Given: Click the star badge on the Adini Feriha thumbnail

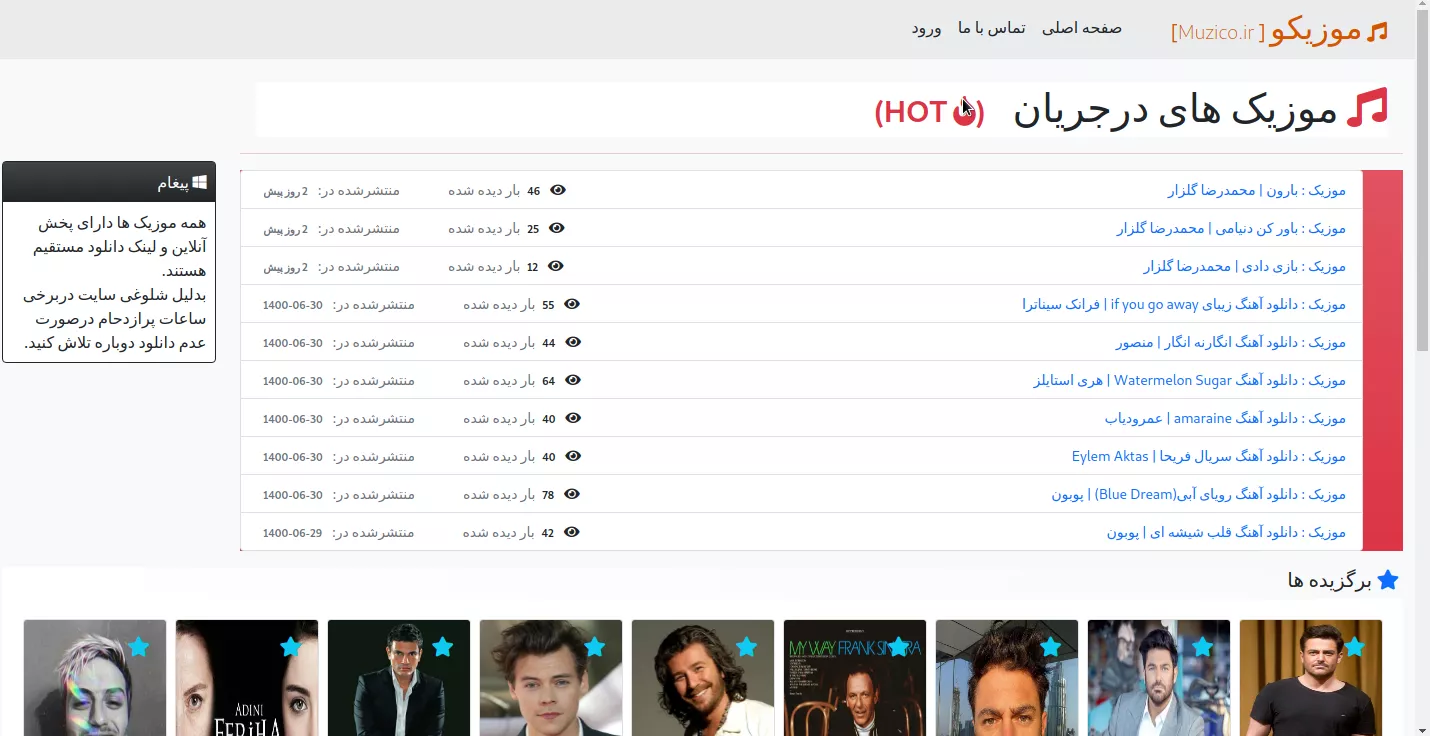Looking at the screenshot, I should point(290,647).
